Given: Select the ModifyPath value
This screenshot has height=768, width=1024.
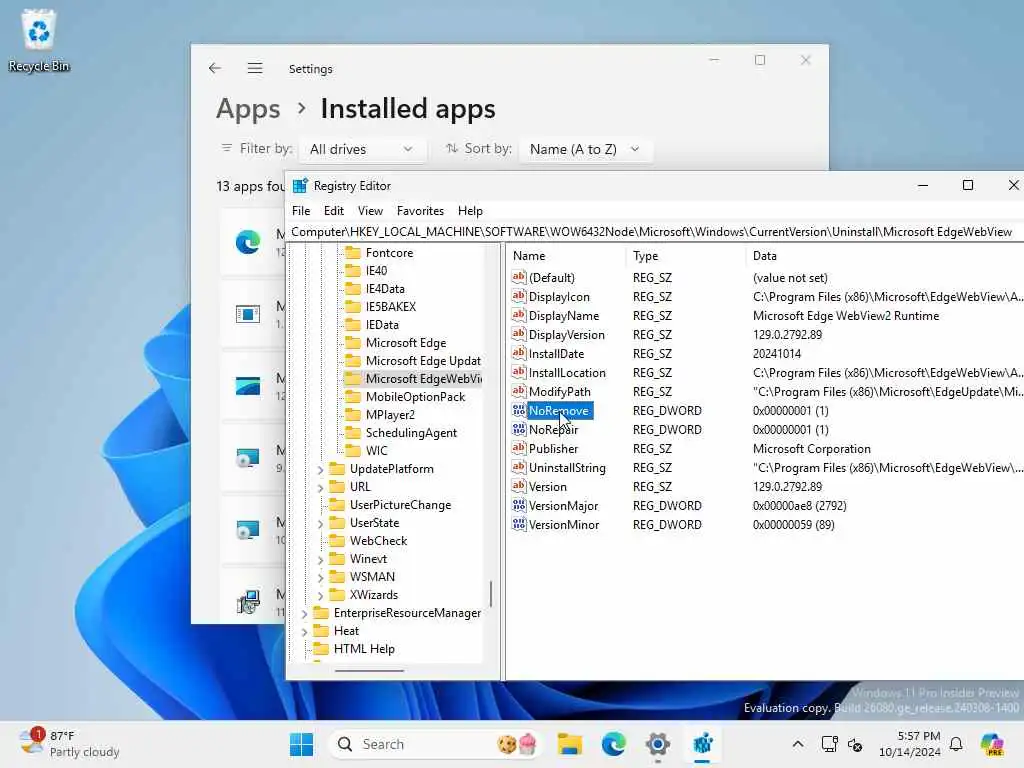Looking at the screenshot, I should 560,391.
